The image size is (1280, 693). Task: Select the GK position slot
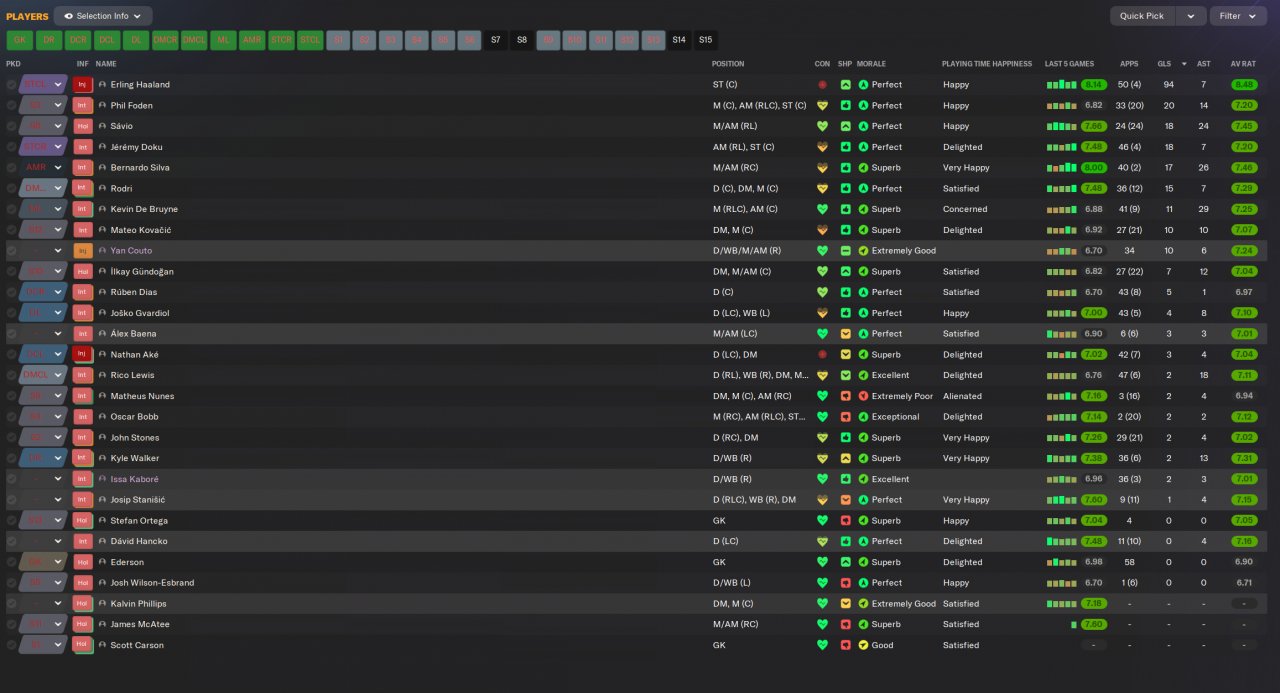click(x=20, y=40)
